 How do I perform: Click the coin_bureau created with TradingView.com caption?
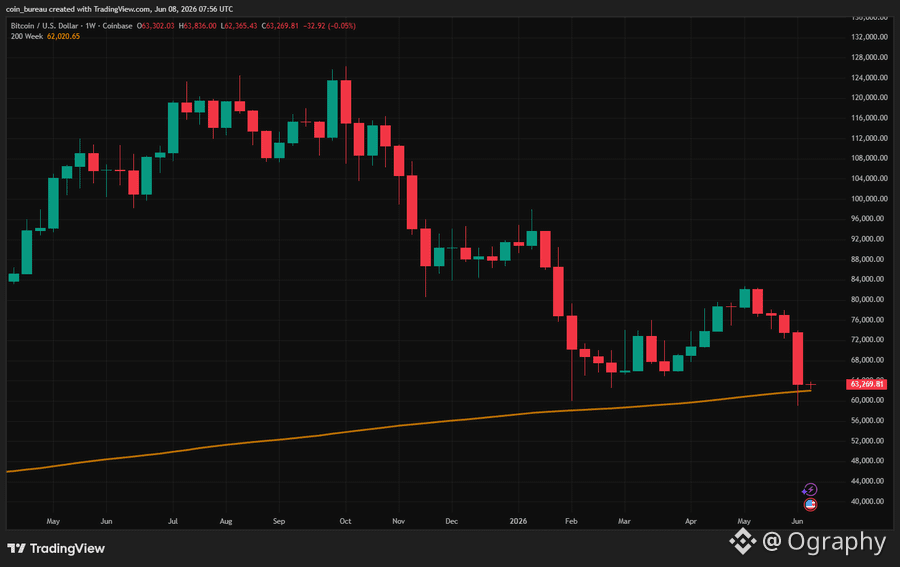(x=119, y=9)
